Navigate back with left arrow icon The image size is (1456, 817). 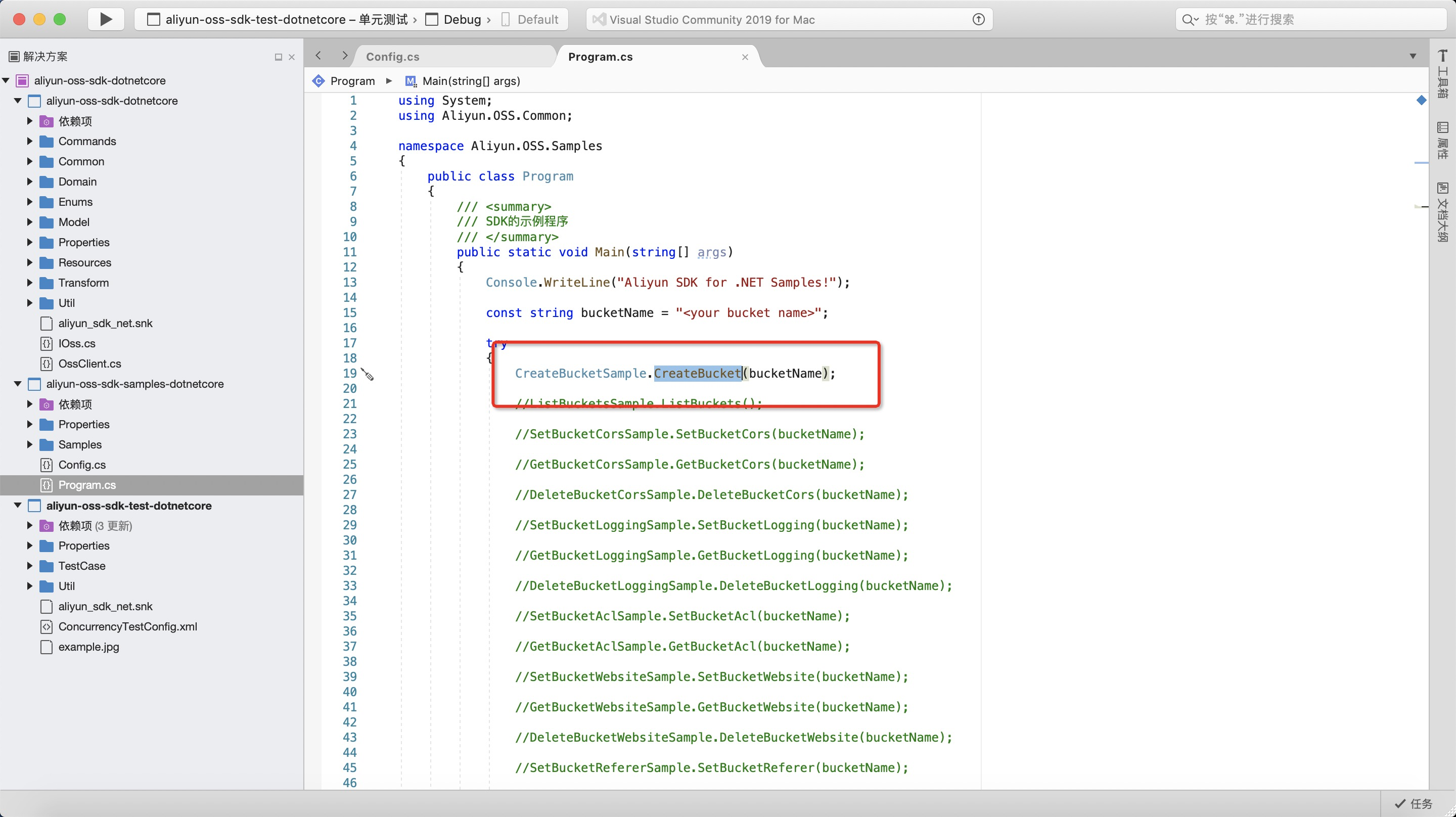click(318, 56)
